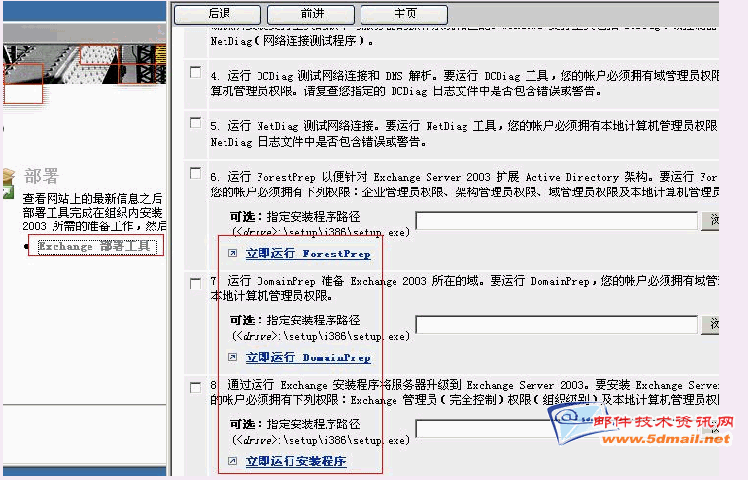Screen dimensions: 748x480
Task: Click the arrow icon beside 立即运行安装程序
Action: (232, 460)
